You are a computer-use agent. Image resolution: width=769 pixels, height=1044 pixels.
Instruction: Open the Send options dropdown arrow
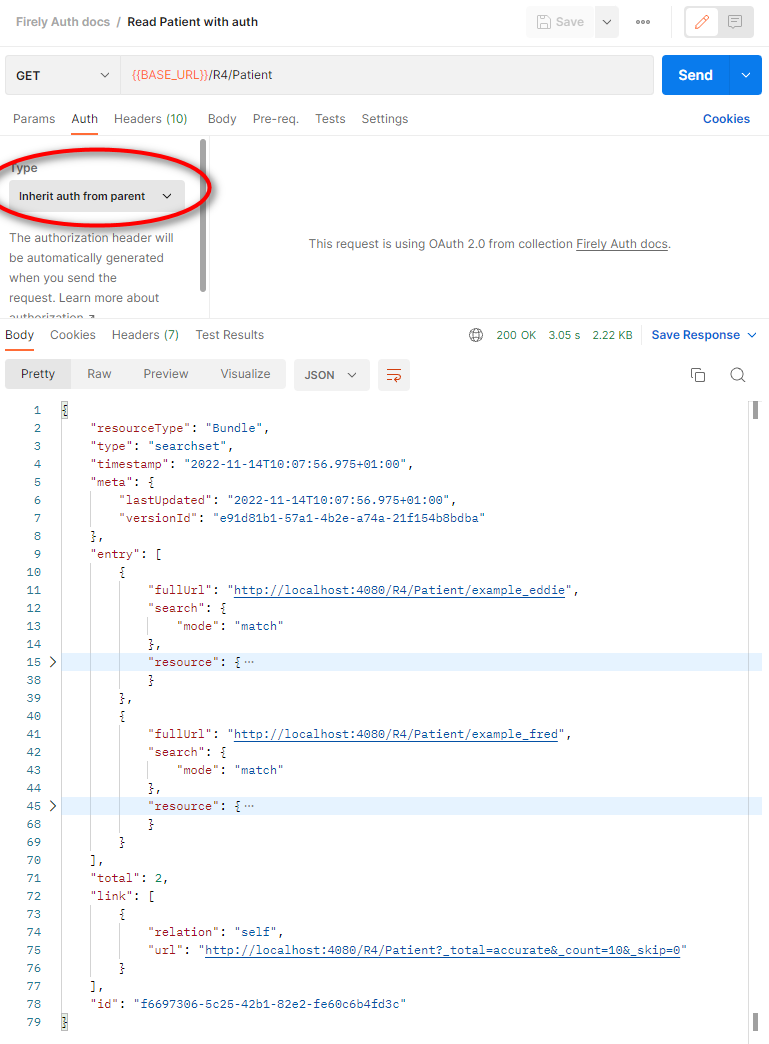point(746,75)
